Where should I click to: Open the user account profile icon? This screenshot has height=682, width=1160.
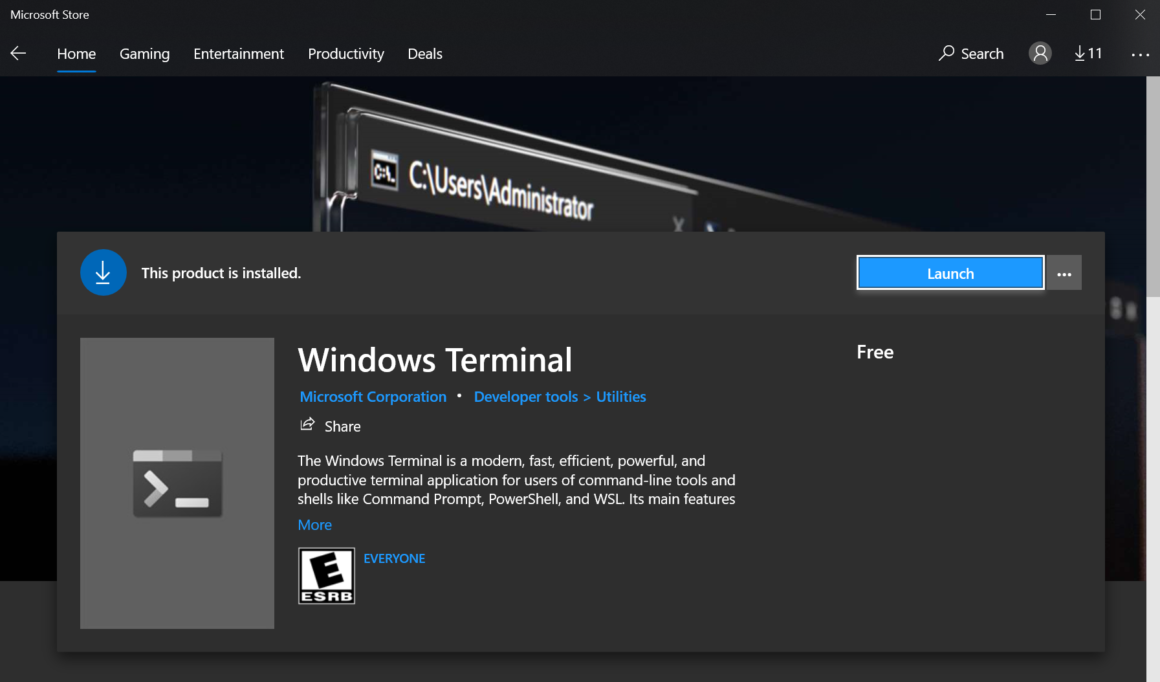click(1039, 53)
